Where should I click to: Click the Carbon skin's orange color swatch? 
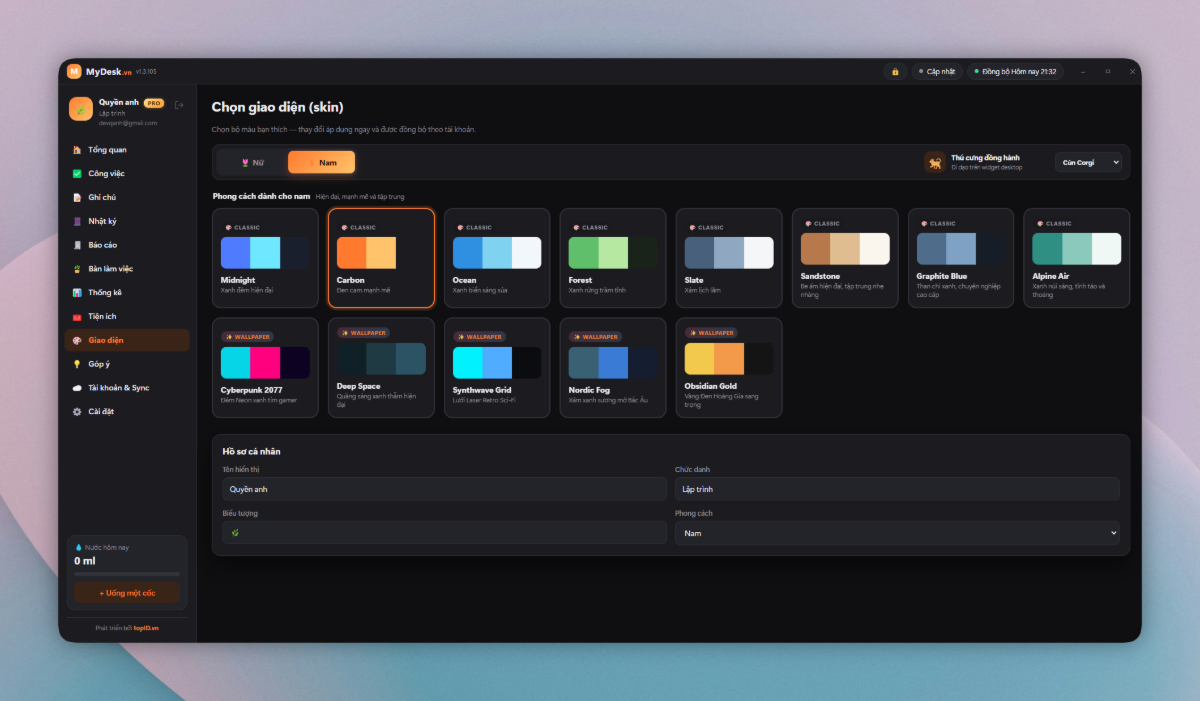351,253
